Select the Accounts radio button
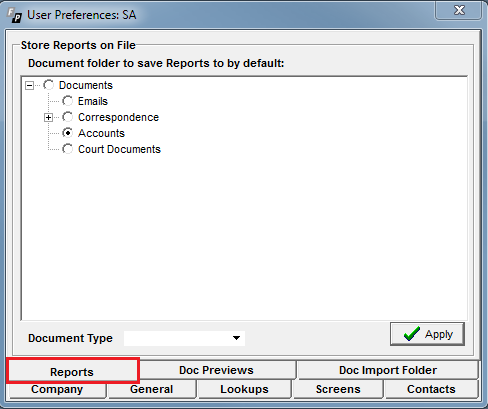488x409 pixels. click(x=68, y=133)
